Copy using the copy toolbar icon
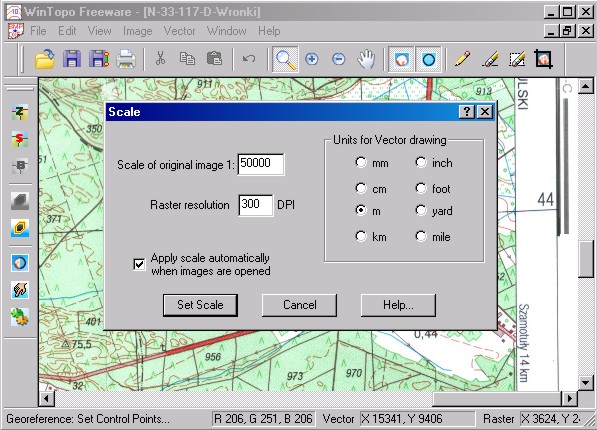The image size is (597, 430). click(187, 59)
